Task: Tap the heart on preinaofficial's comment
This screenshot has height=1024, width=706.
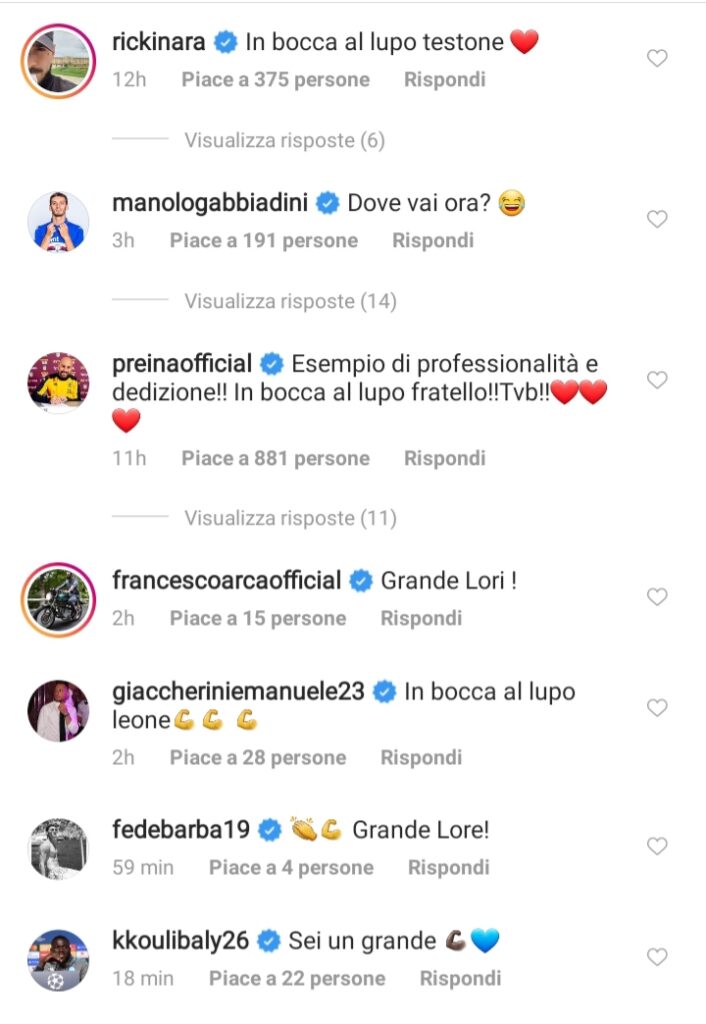Action: coord(657,380)
